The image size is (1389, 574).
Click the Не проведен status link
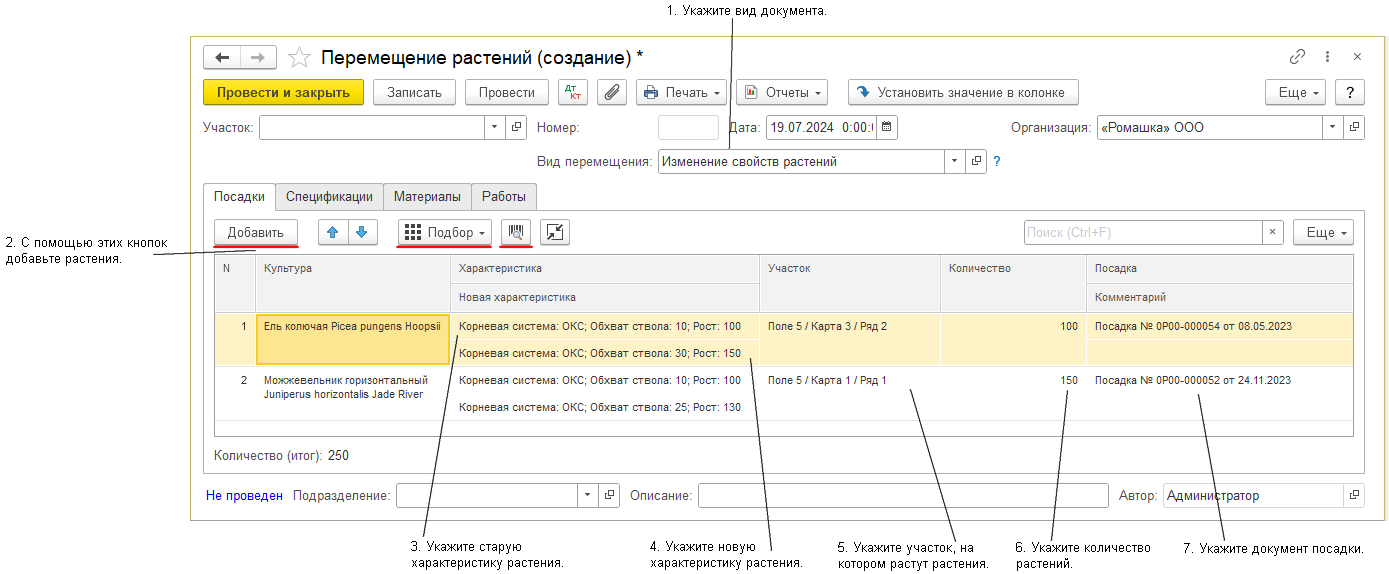pos(244,495)
